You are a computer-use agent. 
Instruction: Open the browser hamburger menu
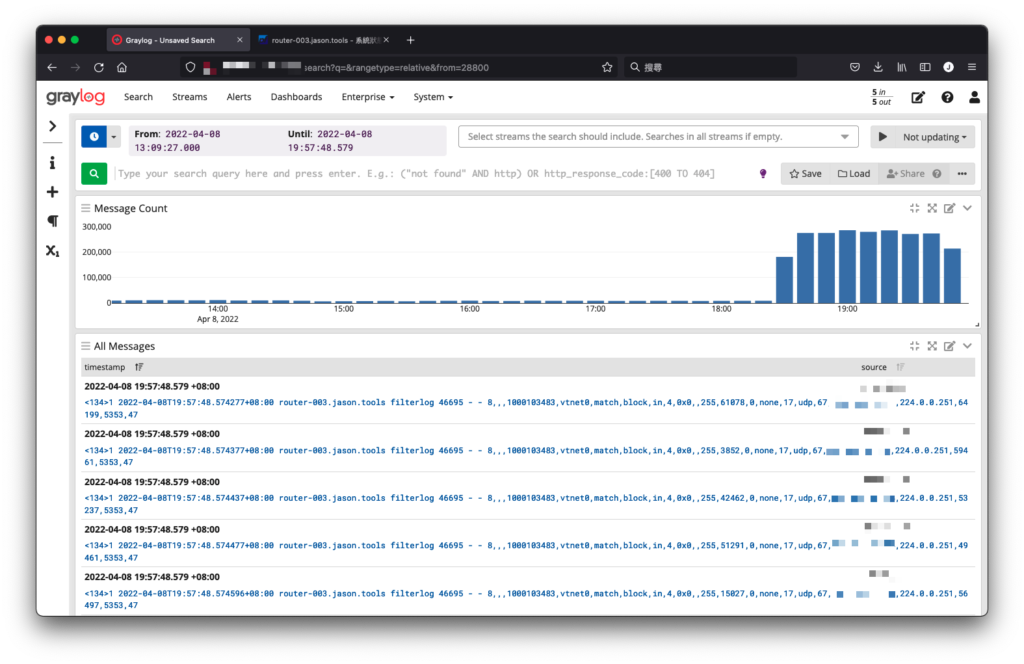tap(972, 67)
